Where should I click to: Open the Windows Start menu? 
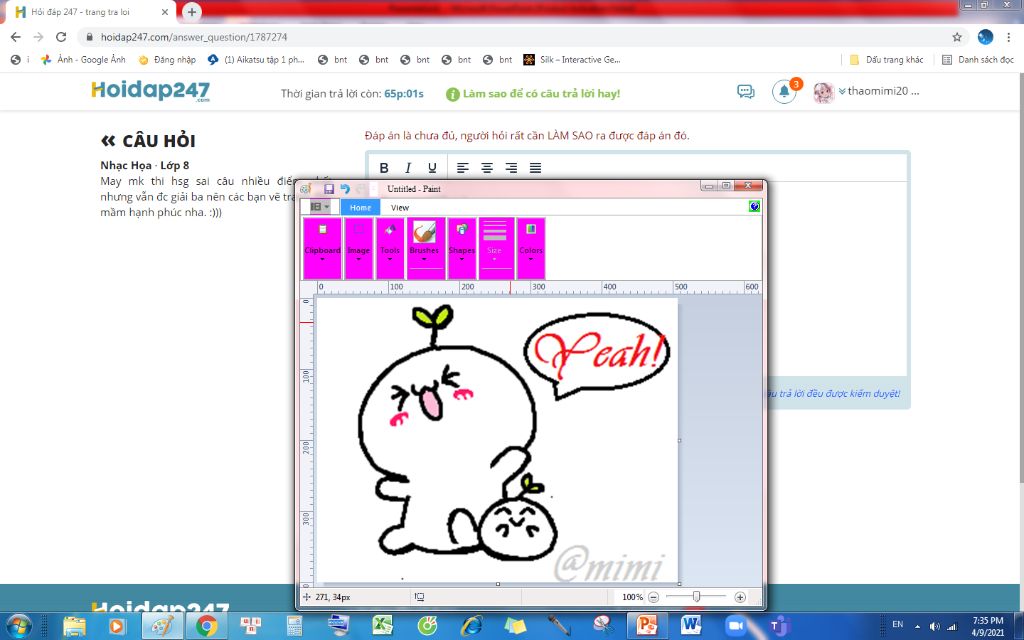point(19,625)
